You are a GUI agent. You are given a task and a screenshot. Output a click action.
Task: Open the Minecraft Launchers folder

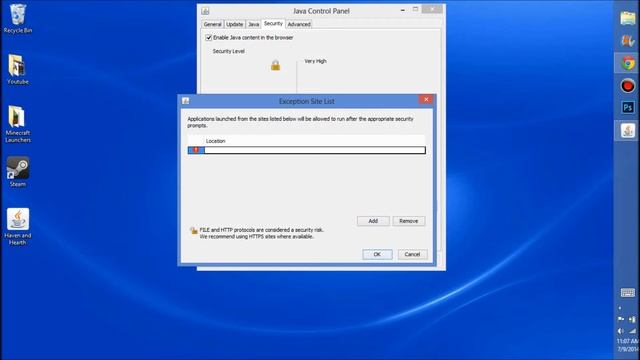[x=18, y=124]
